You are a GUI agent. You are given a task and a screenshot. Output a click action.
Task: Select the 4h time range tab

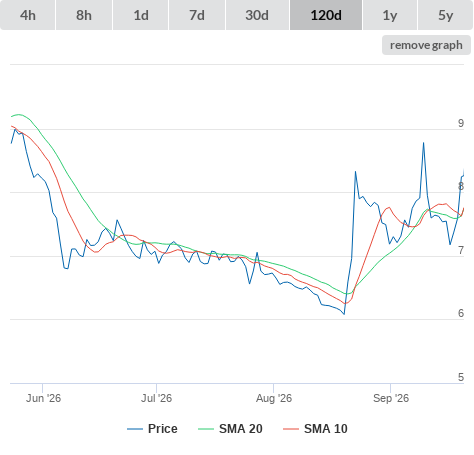[x=28, y=15]
